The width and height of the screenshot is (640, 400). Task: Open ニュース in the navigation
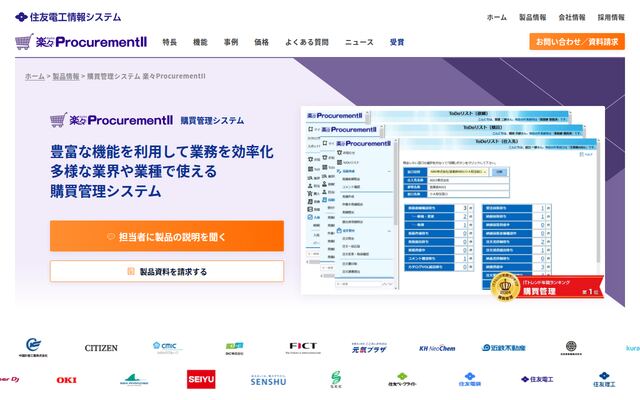(x=359, y=42)
